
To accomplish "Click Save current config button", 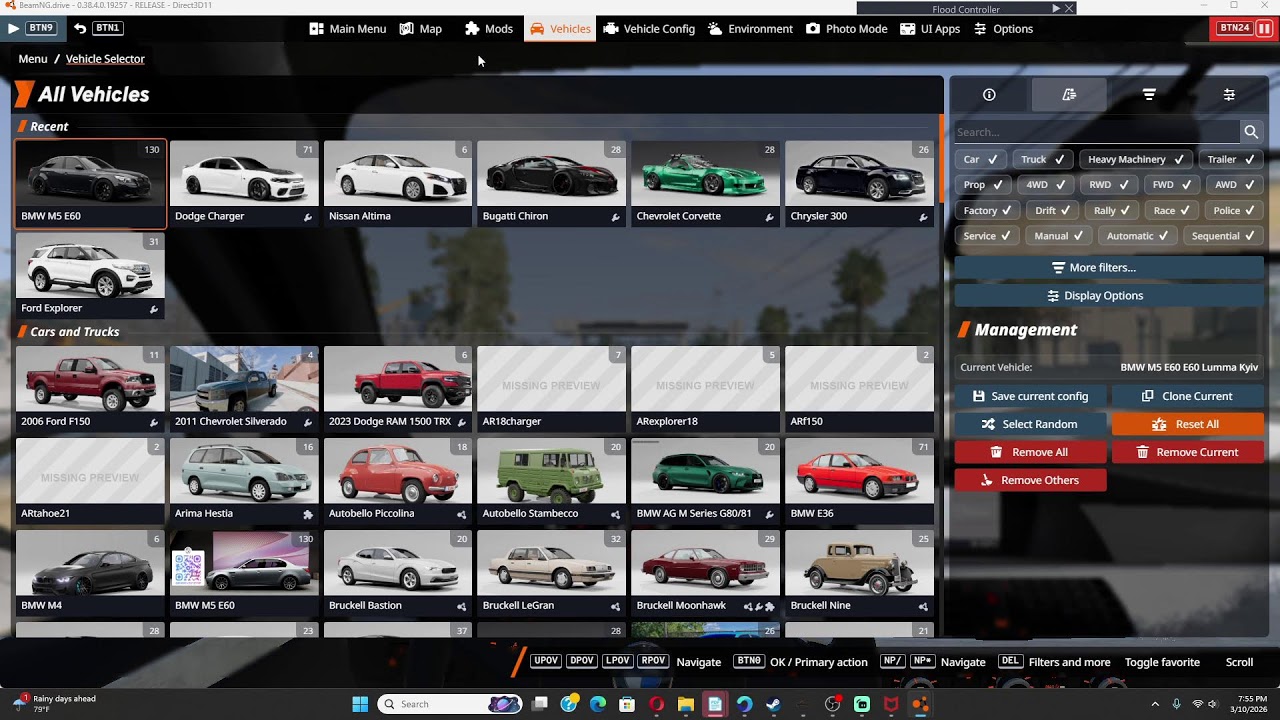I will [1030, 396].
